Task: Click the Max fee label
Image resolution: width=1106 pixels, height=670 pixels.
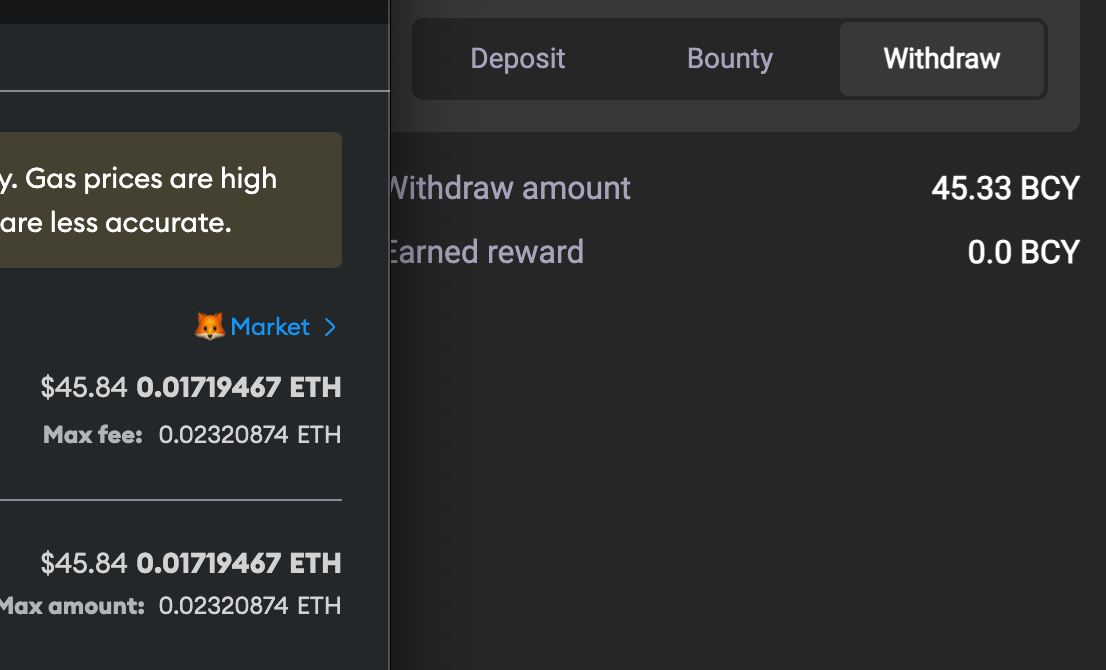Action: [92, 434]
